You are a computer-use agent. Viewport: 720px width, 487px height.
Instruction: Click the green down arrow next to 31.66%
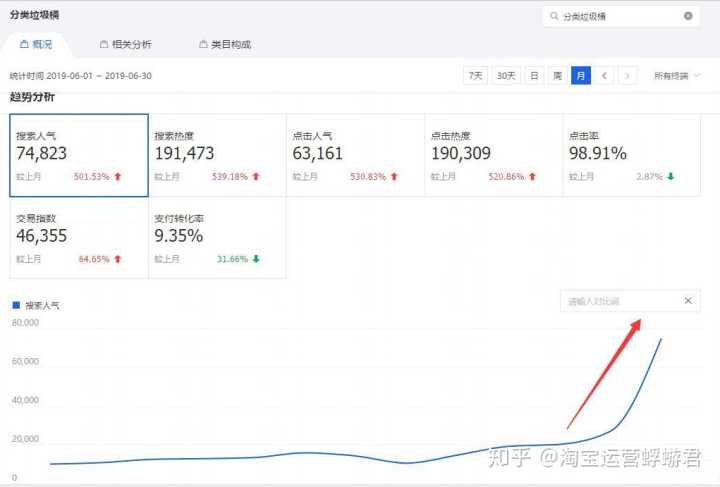(x=256, y=259)
